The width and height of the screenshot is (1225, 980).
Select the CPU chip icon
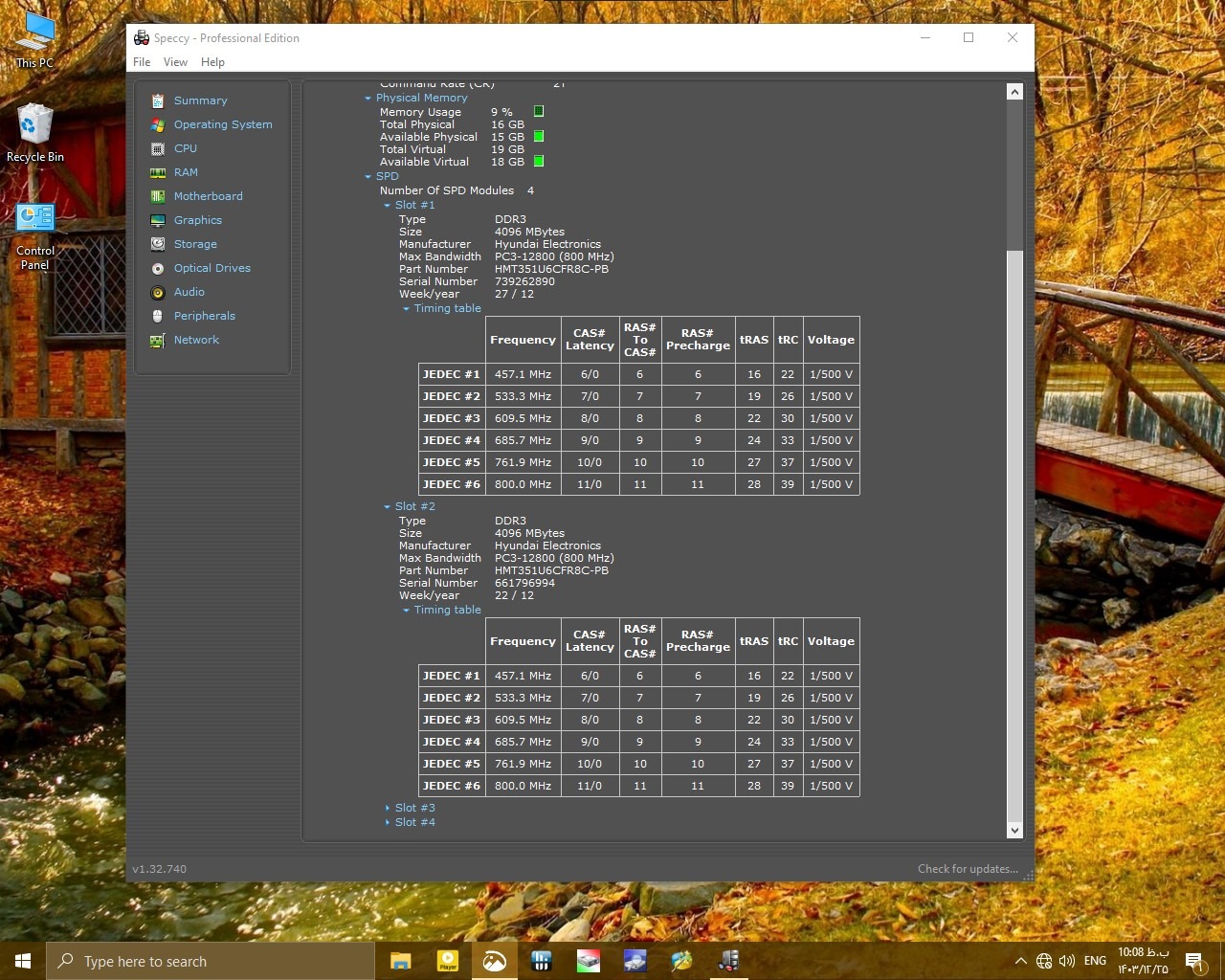(x=158, y=148)
